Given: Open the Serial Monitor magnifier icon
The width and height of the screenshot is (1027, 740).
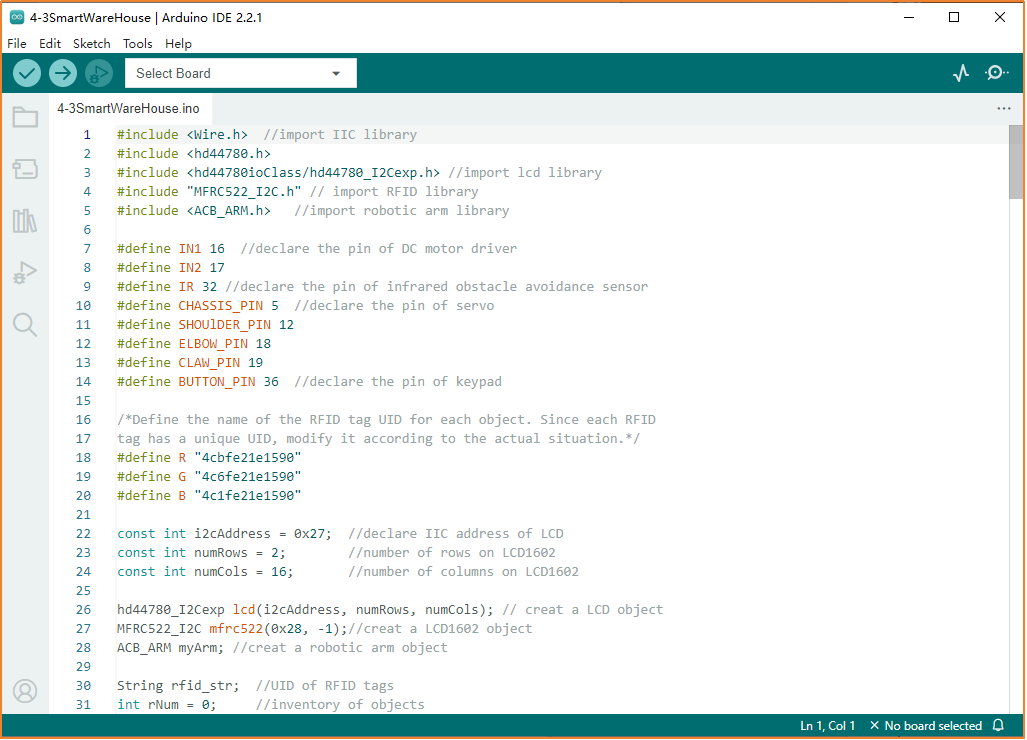Looking at the screenshot, I should coord(995,72).
